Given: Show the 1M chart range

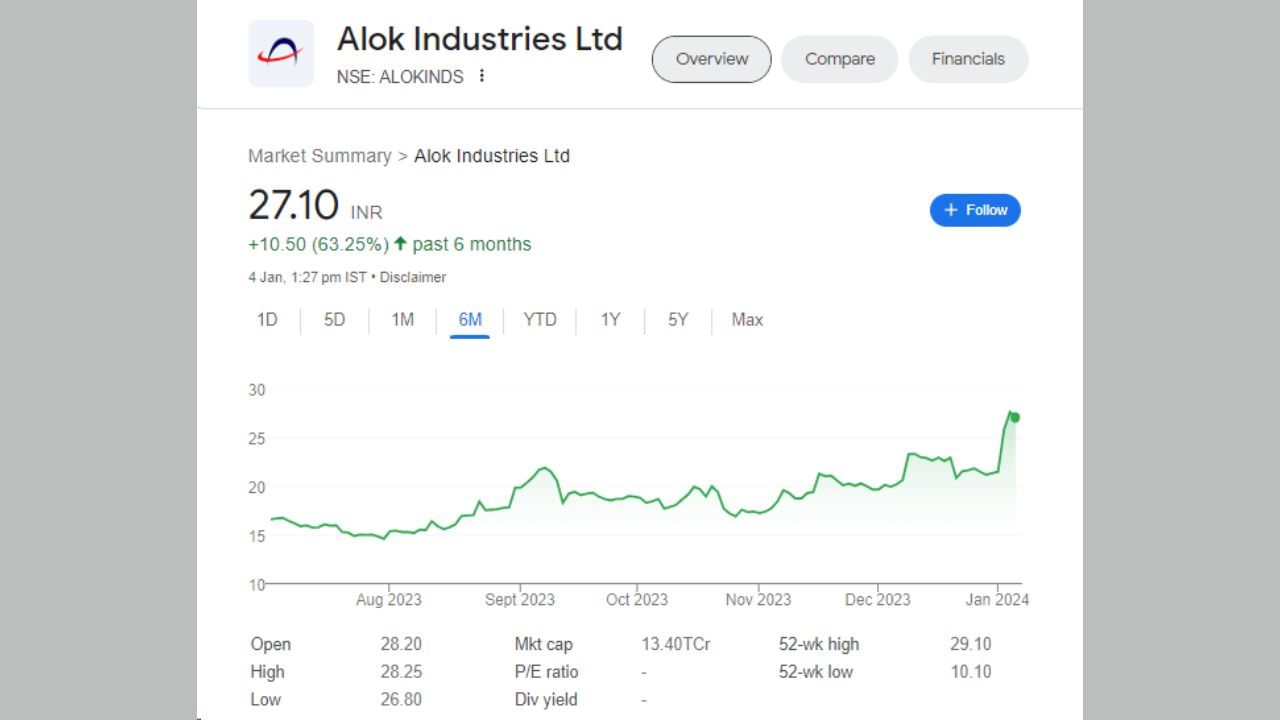Looking at the screenshot, I should 402,320.
